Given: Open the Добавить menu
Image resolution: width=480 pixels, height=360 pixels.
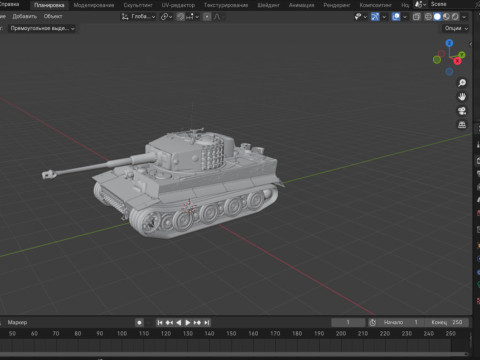Looking at the screenshot, I should coord(24,16).
